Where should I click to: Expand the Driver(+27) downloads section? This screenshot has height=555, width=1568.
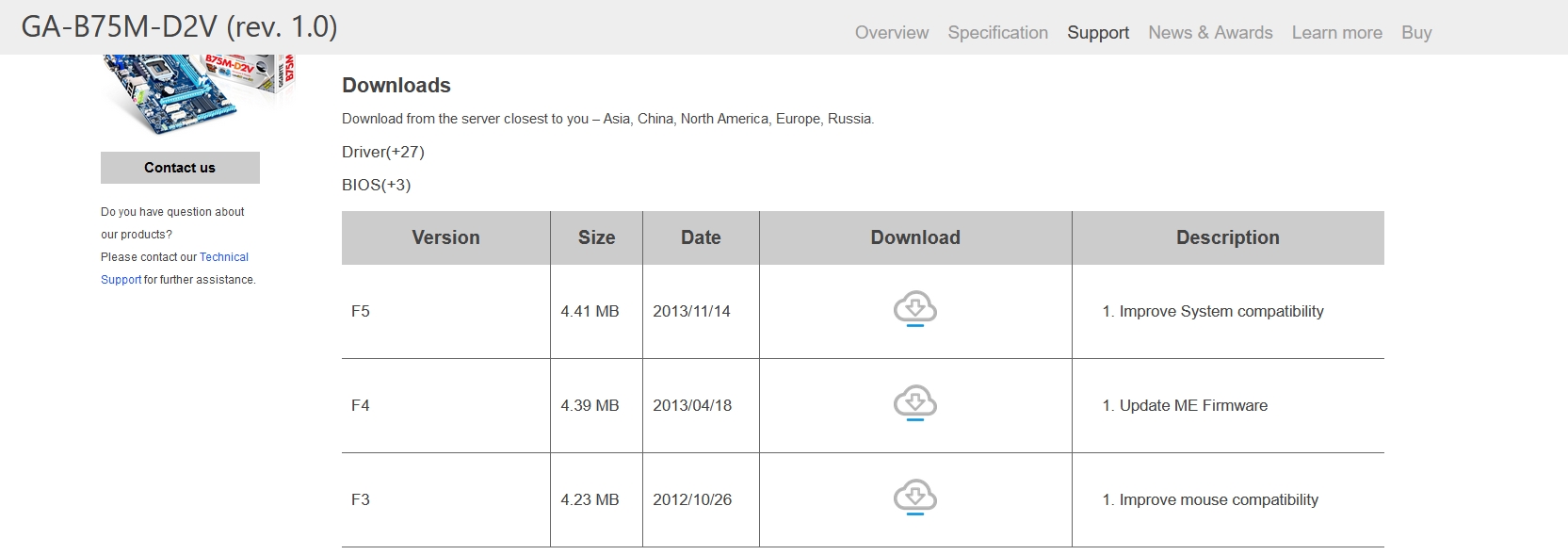click(x=383, y=152)
